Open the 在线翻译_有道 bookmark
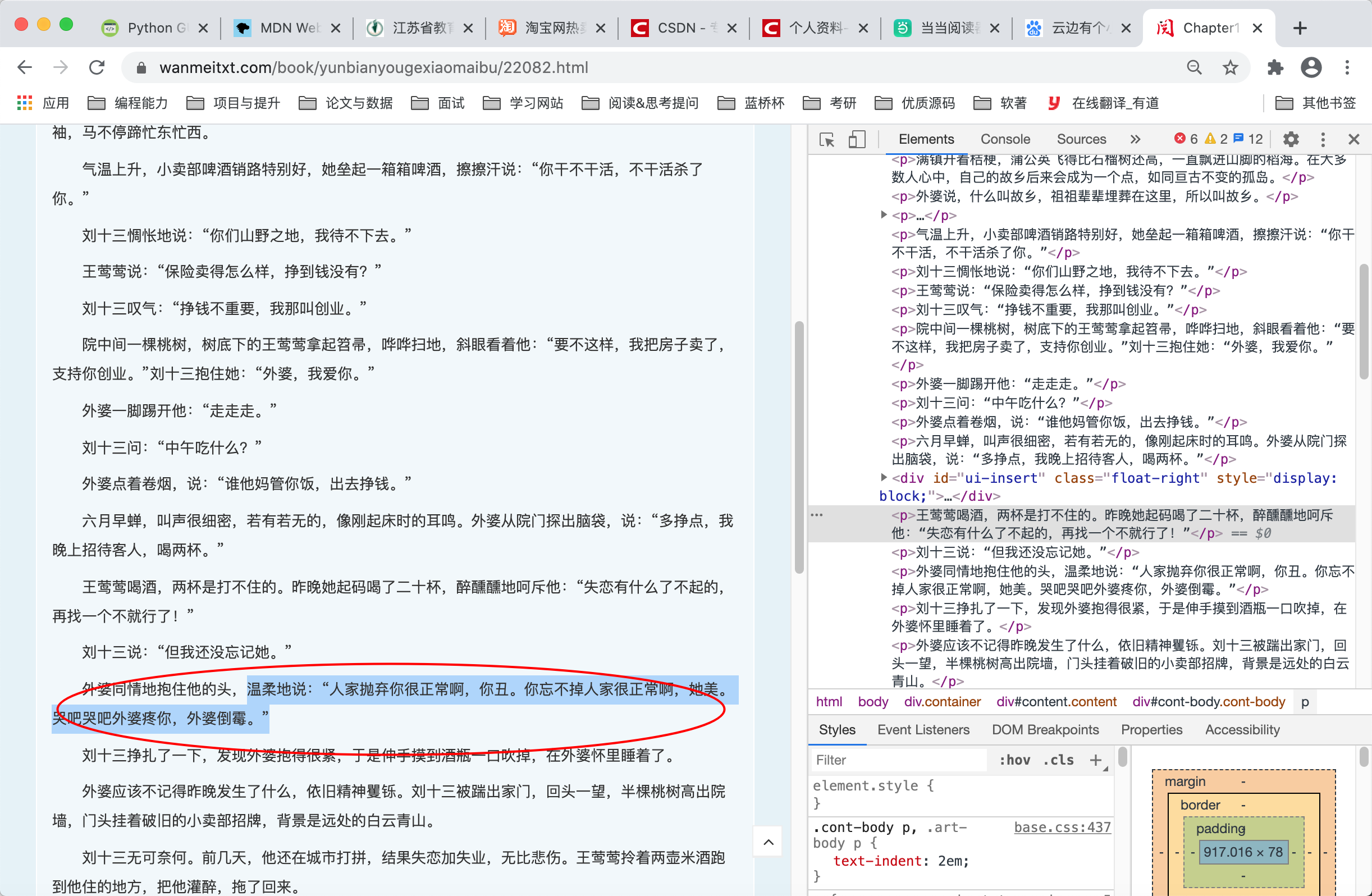This screenshot has width=1372, height=896. tap(1103, 103)
